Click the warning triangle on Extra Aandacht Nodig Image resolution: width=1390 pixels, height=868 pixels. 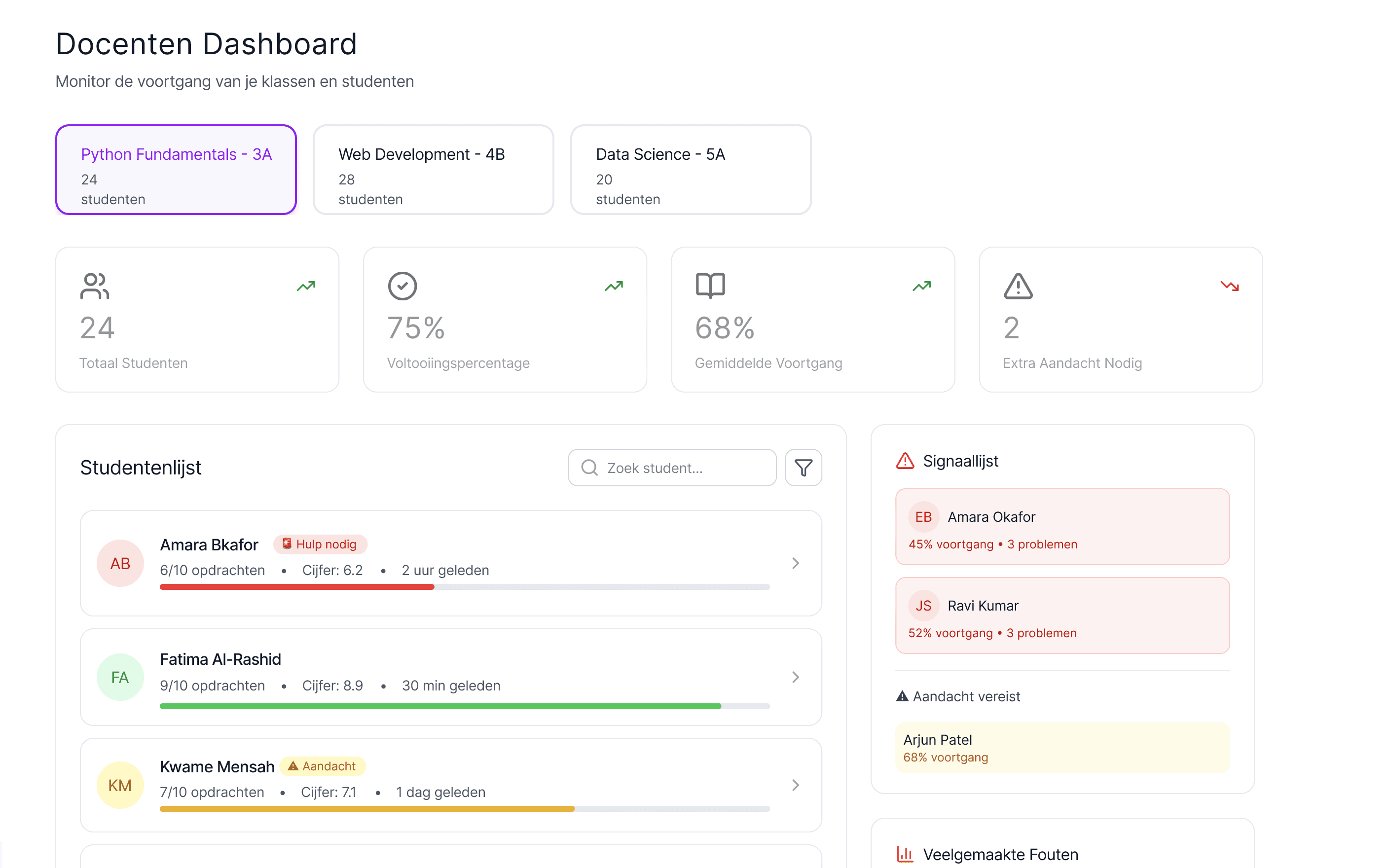click(x=1018, y=286)
